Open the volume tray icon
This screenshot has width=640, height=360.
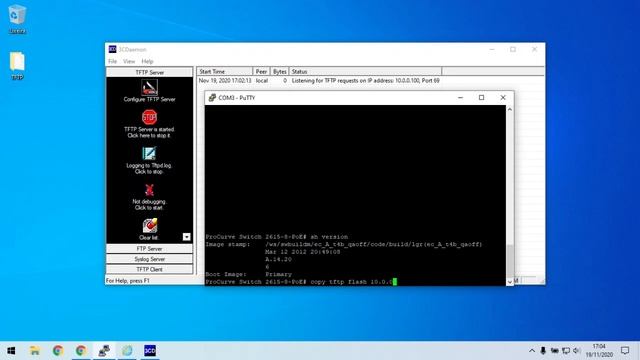pyautogui.click(x=576, y=351)
